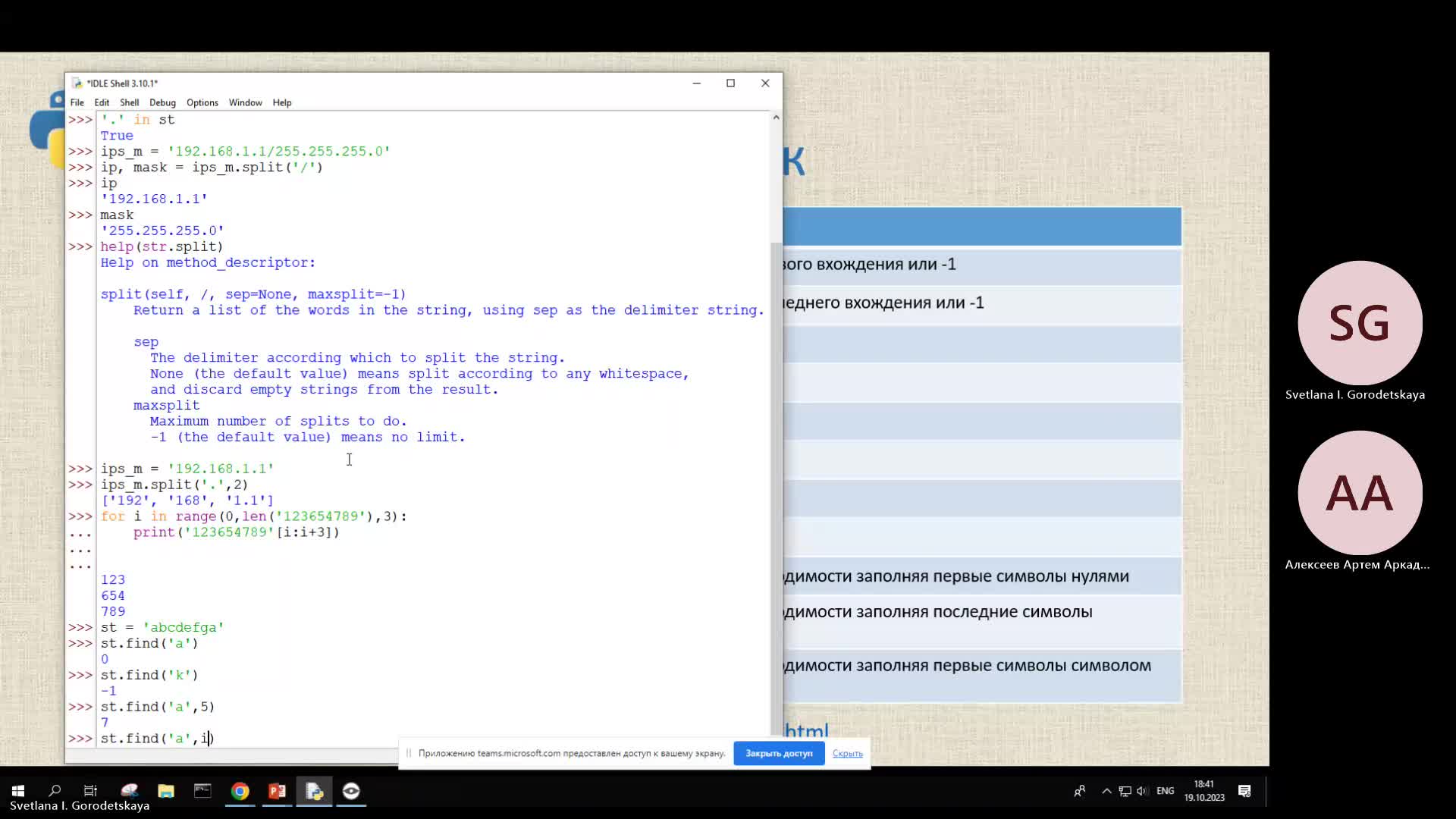Open the People icon in system tray
The height and width of the screenshot is (819, 1456).
[1079, 791]
